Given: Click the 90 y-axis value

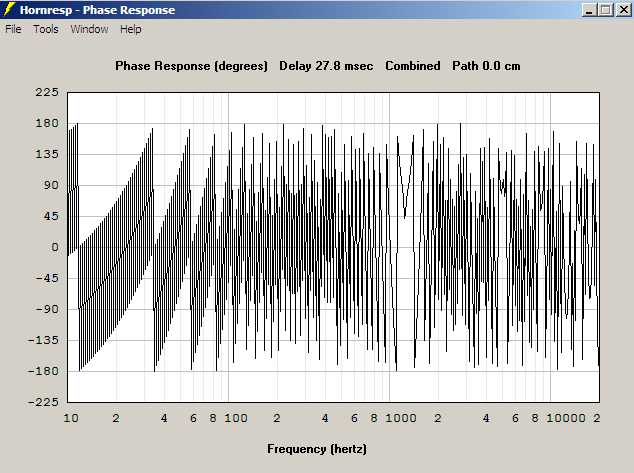Looking at the screenshot, I should 51,185.
